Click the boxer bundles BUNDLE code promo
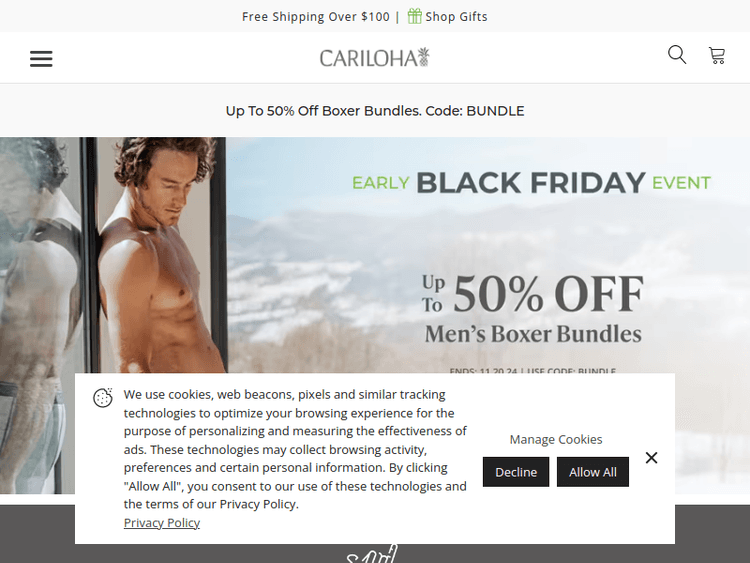Screen dimensions: 750x563 (x=375, y=111)
